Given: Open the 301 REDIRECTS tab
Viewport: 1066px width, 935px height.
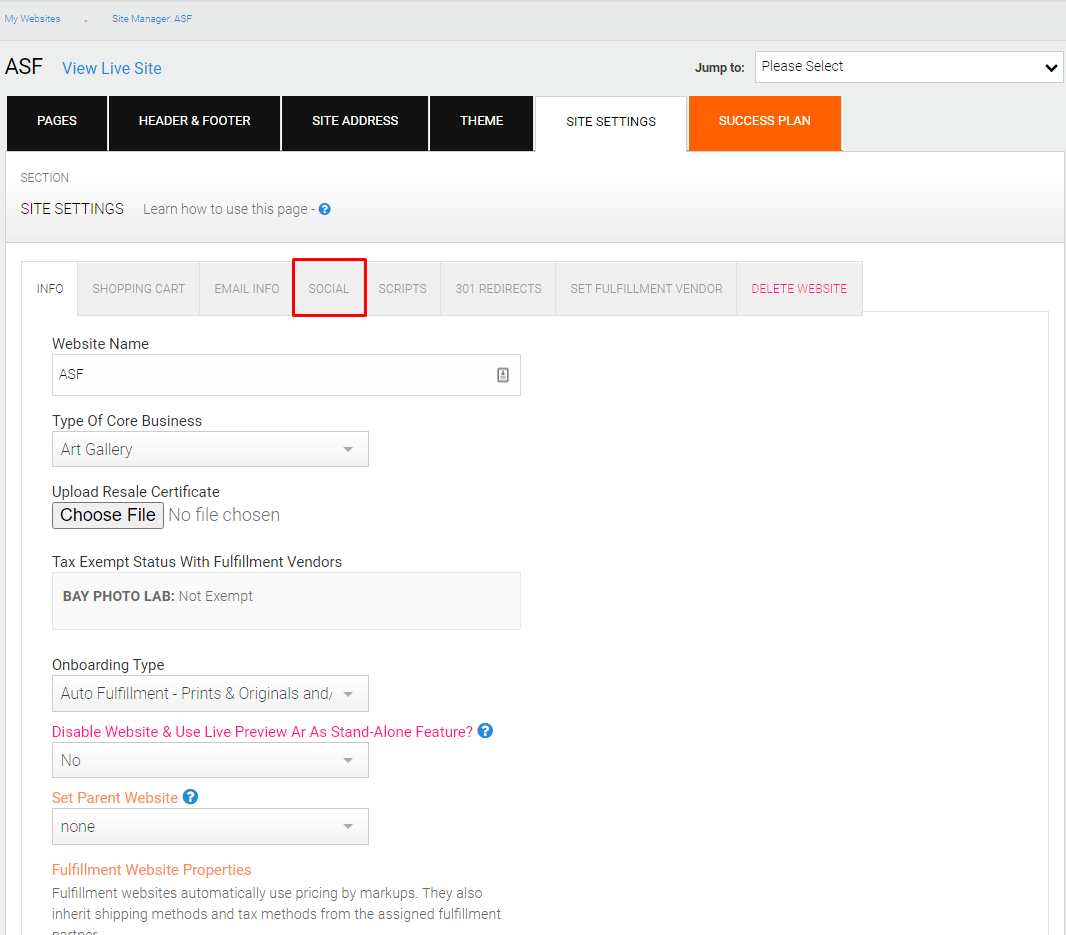Looking at the screenshot, I should pos(498,288).
